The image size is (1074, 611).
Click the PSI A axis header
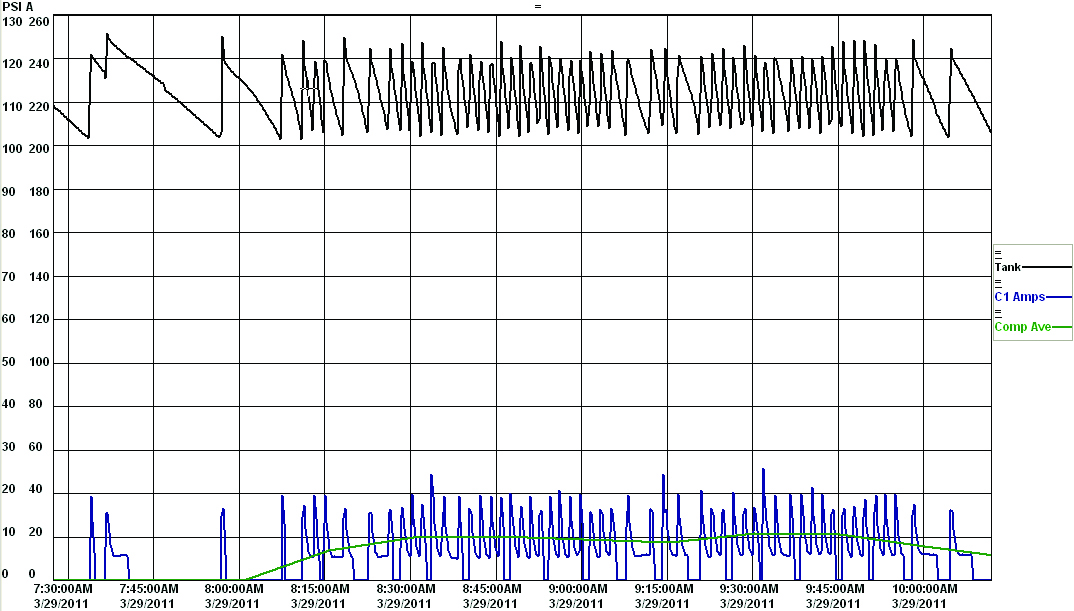tap(18, 7)
